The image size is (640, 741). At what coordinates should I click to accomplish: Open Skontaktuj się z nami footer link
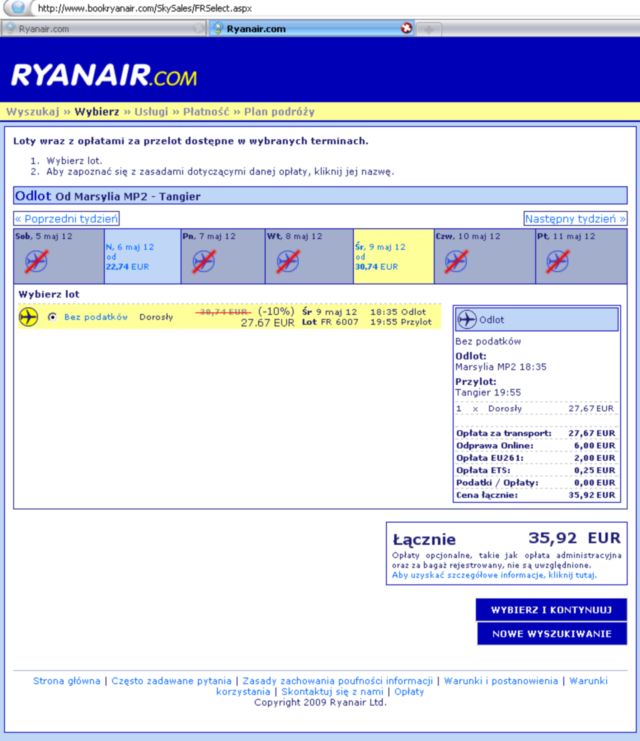[332, 692]
